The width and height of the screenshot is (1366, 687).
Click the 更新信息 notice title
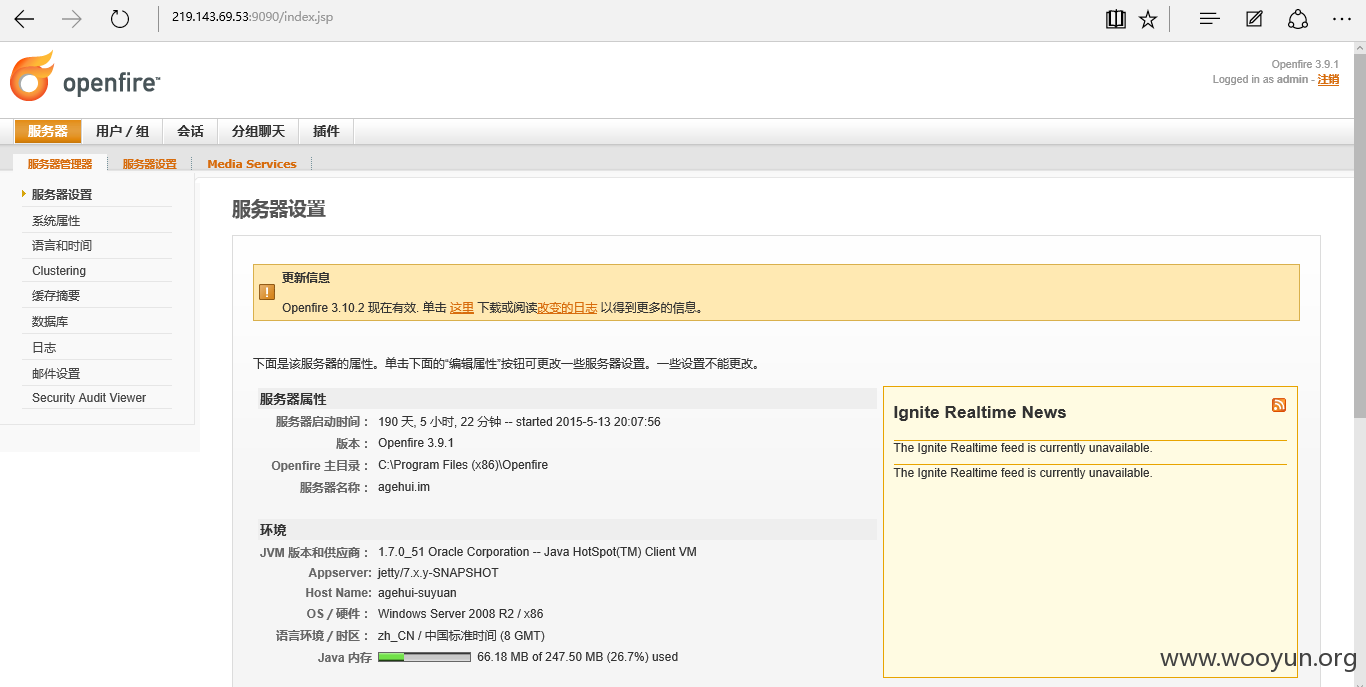[306, 278]
